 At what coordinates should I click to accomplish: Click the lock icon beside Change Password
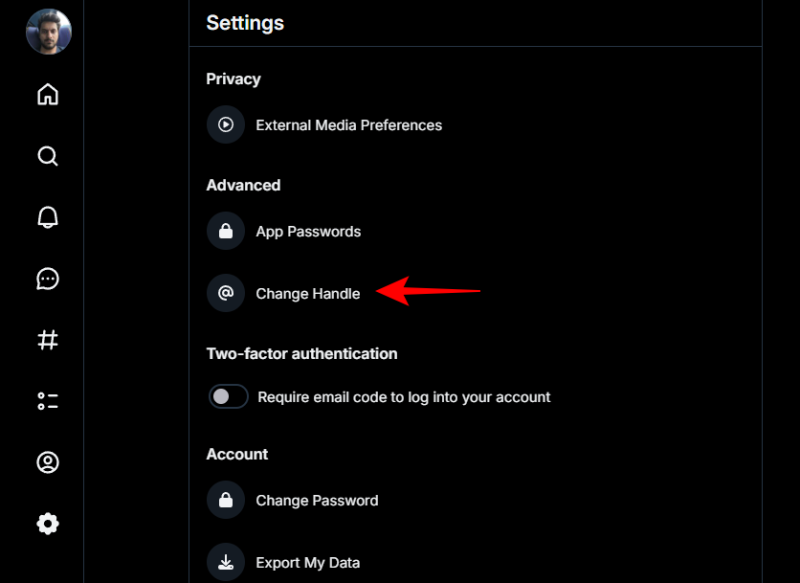coord(226,500)
